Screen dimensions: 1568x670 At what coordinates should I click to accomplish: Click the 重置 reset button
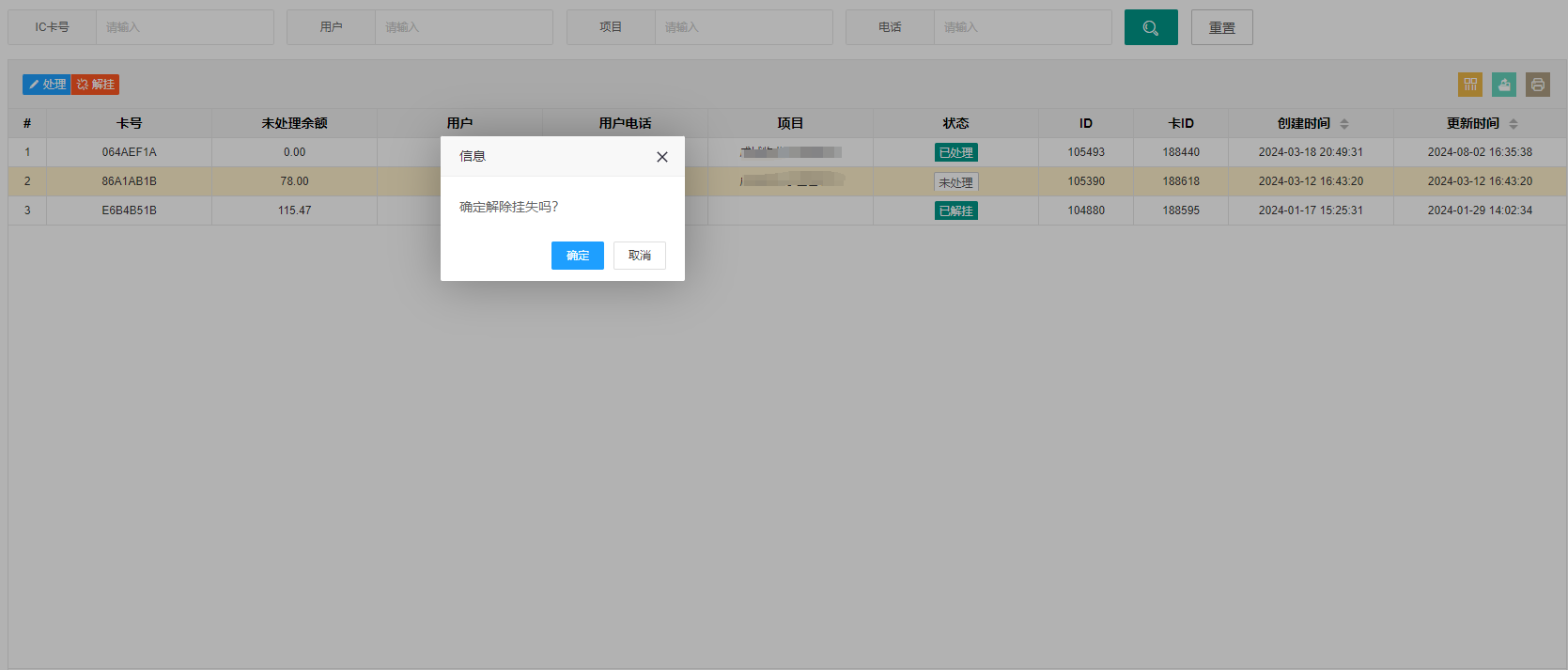click(1222, 27)
